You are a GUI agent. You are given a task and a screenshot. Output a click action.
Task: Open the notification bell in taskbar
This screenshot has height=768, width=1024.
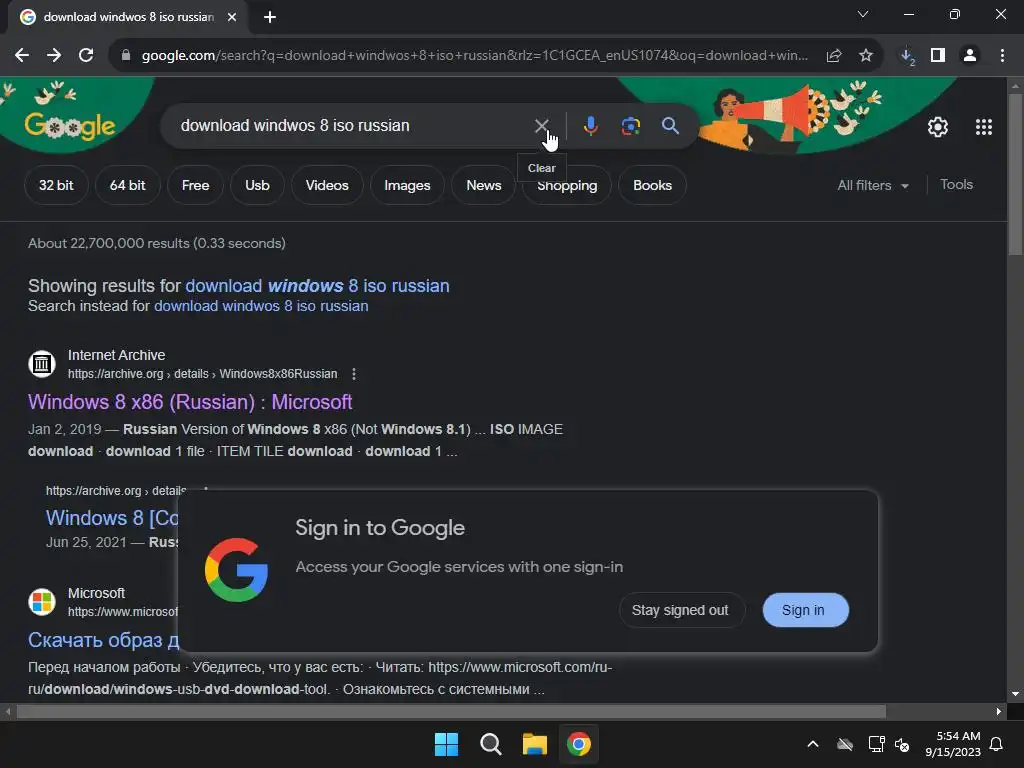point(997,744)
